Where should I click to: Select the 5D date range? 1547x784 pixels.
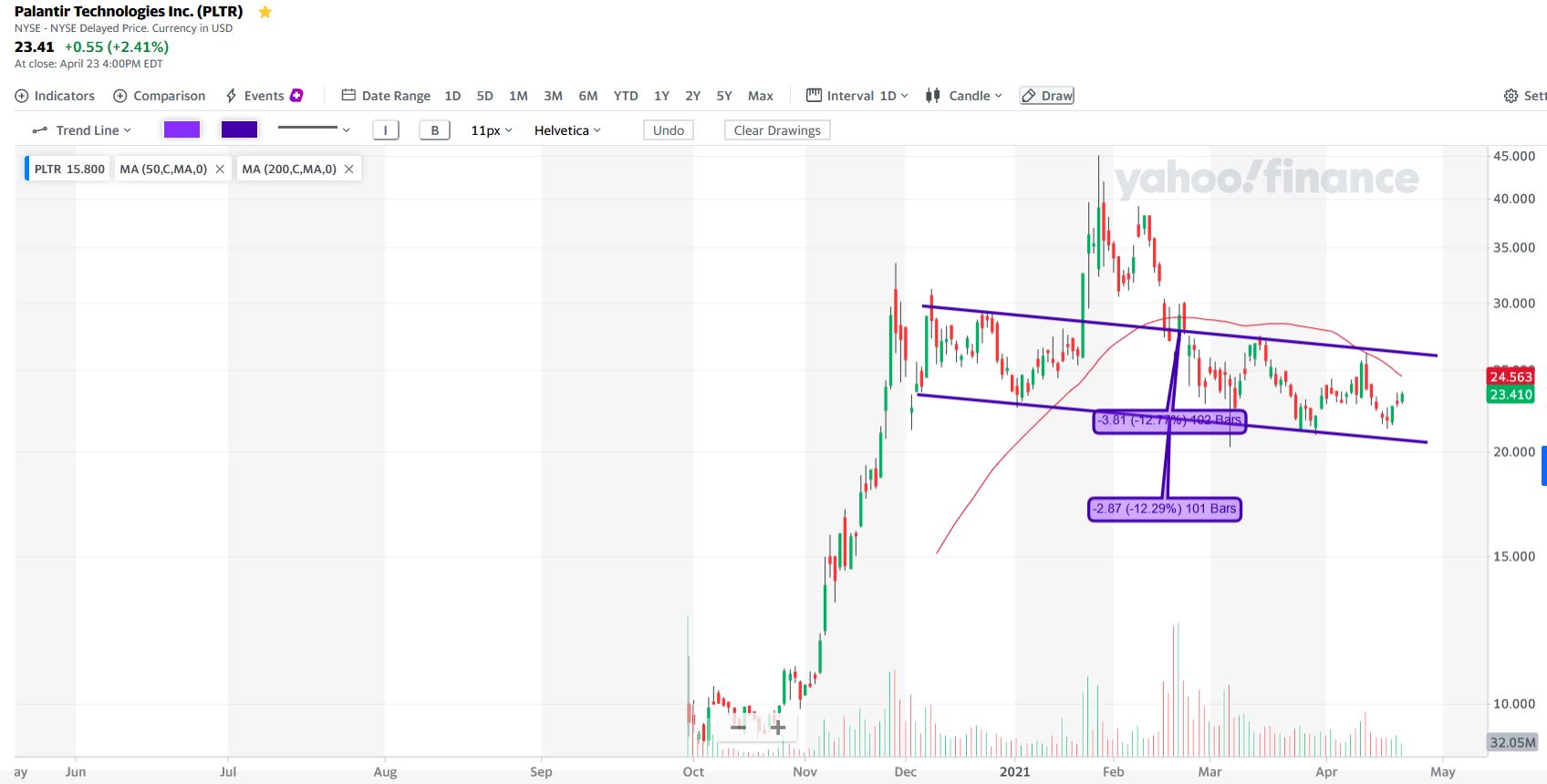tap(484, 96)
